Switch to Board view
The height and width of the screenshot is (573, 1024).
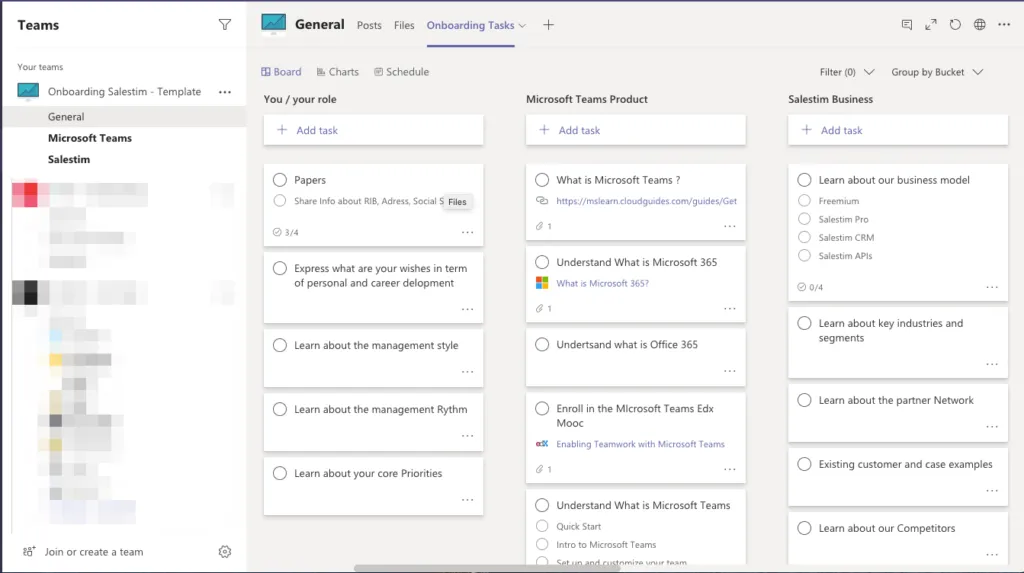pyautogui.click(x=281, y=72)
